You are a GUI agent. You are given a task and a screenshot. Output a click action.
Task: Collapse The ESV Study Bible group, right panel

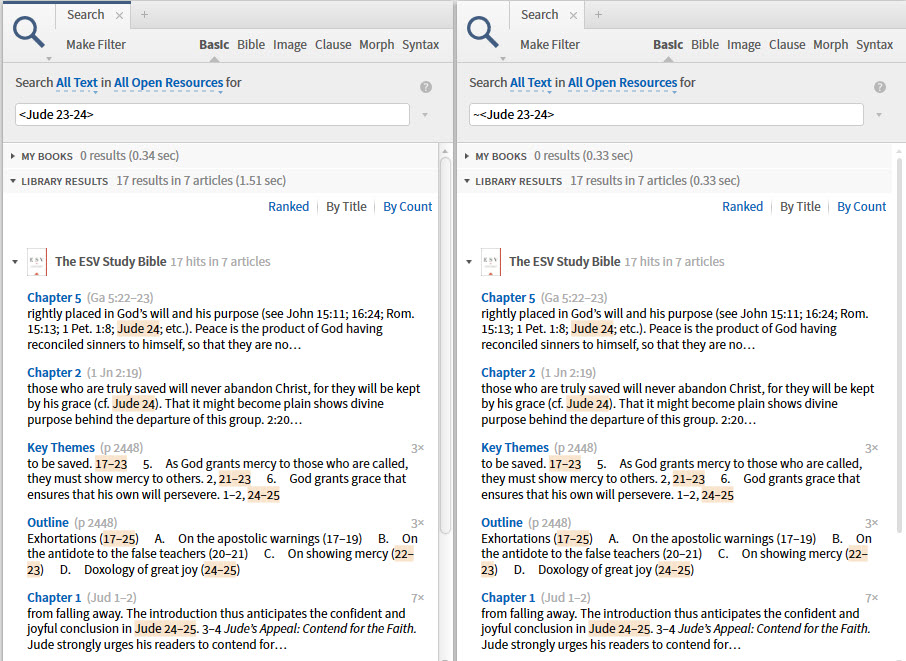coord(469,262)
